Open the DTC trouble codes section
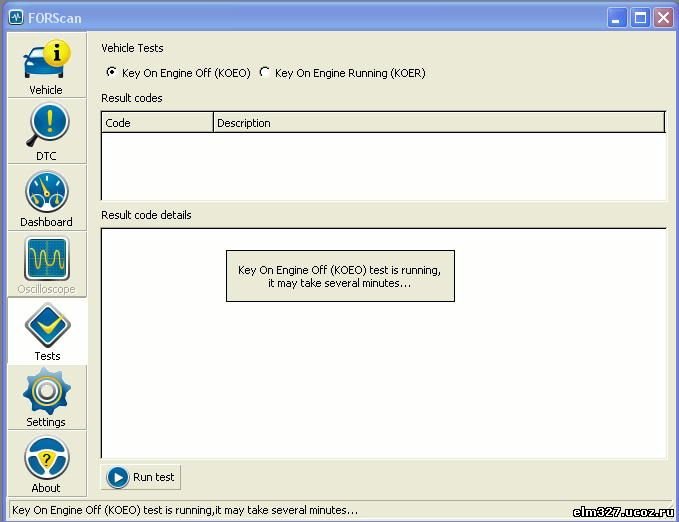679x522 pixels. click(x=47, y=131)
